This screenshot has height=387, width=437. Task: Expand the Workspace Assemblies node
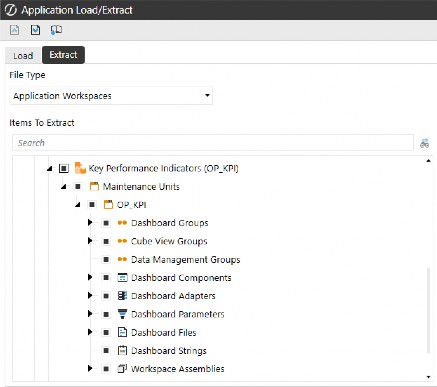click(x=90, y=368)
